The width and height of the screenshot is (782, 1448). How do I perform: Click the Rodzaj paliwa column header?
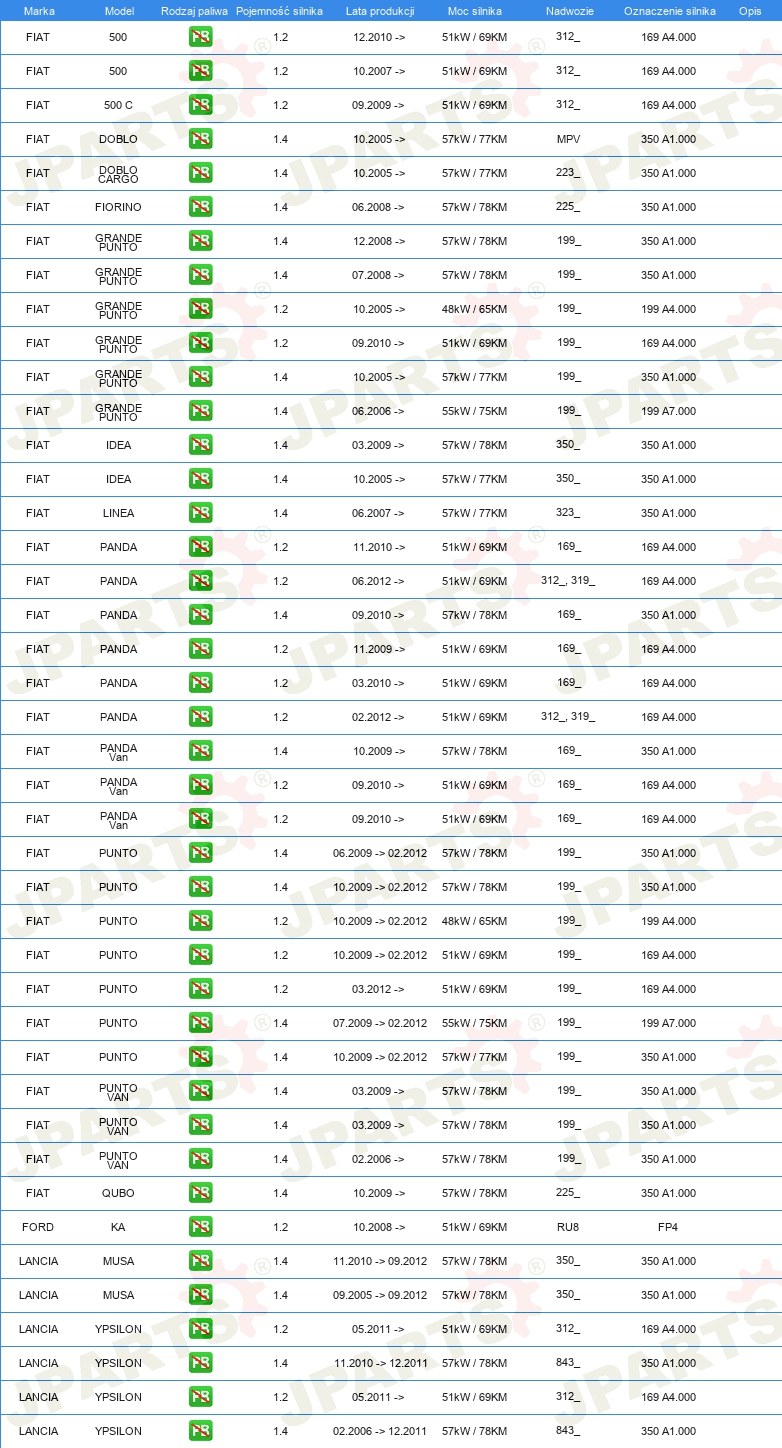pos(194,11)
